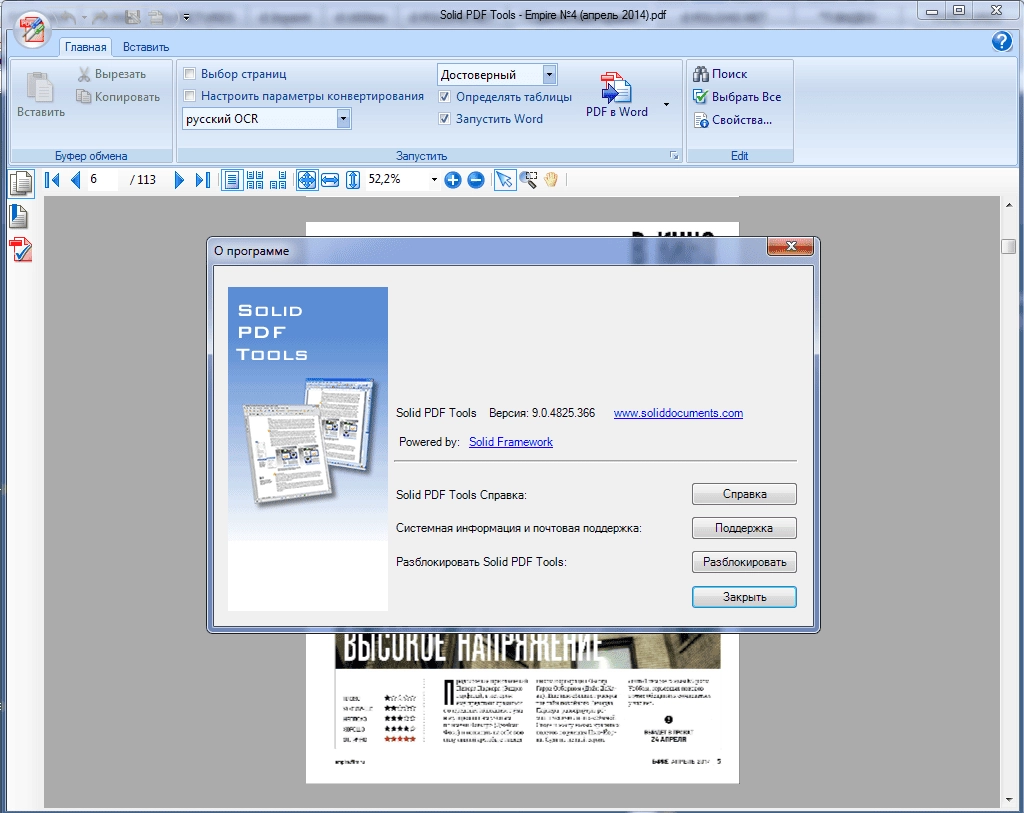The height and width of the screenshot is (813, 1024).
Task: Click the vertical scrollbar thumb
Action: [x=1009, y=246]
